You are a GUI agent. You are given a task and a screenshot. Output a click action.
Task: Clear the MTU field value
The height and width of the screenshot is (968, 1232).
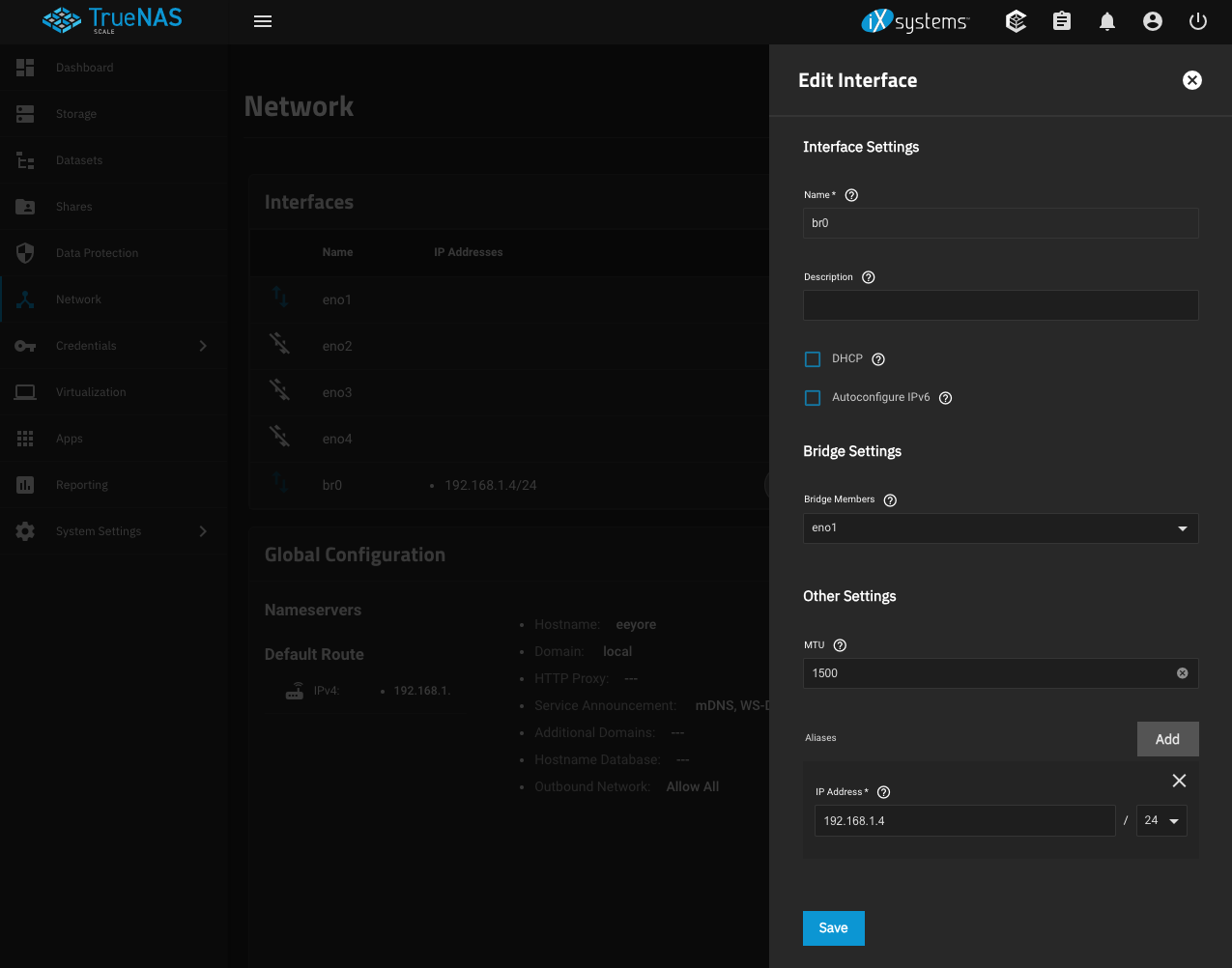1182,673
